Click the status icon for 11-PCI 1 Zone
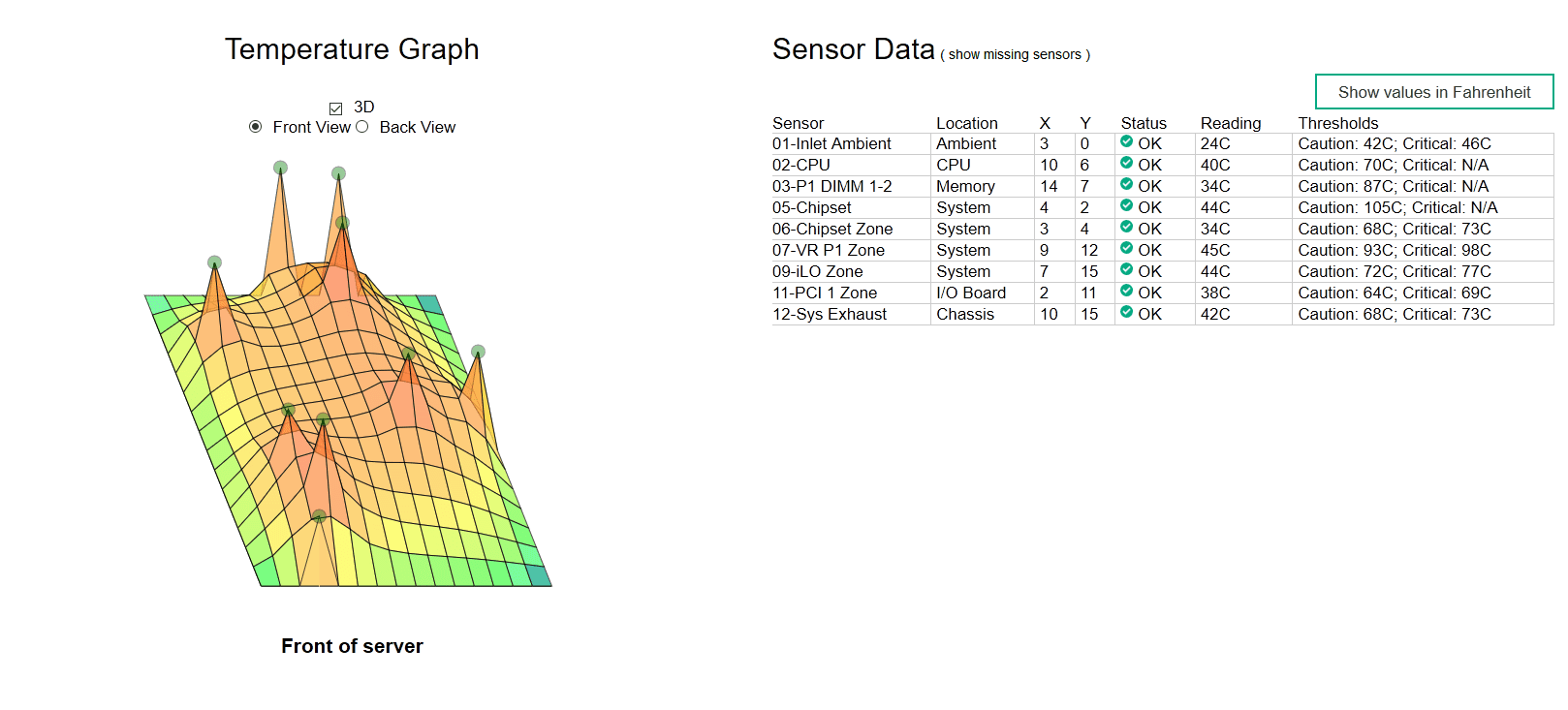The width and height of the screenshot is (1568, 710). pos(1126,291)
